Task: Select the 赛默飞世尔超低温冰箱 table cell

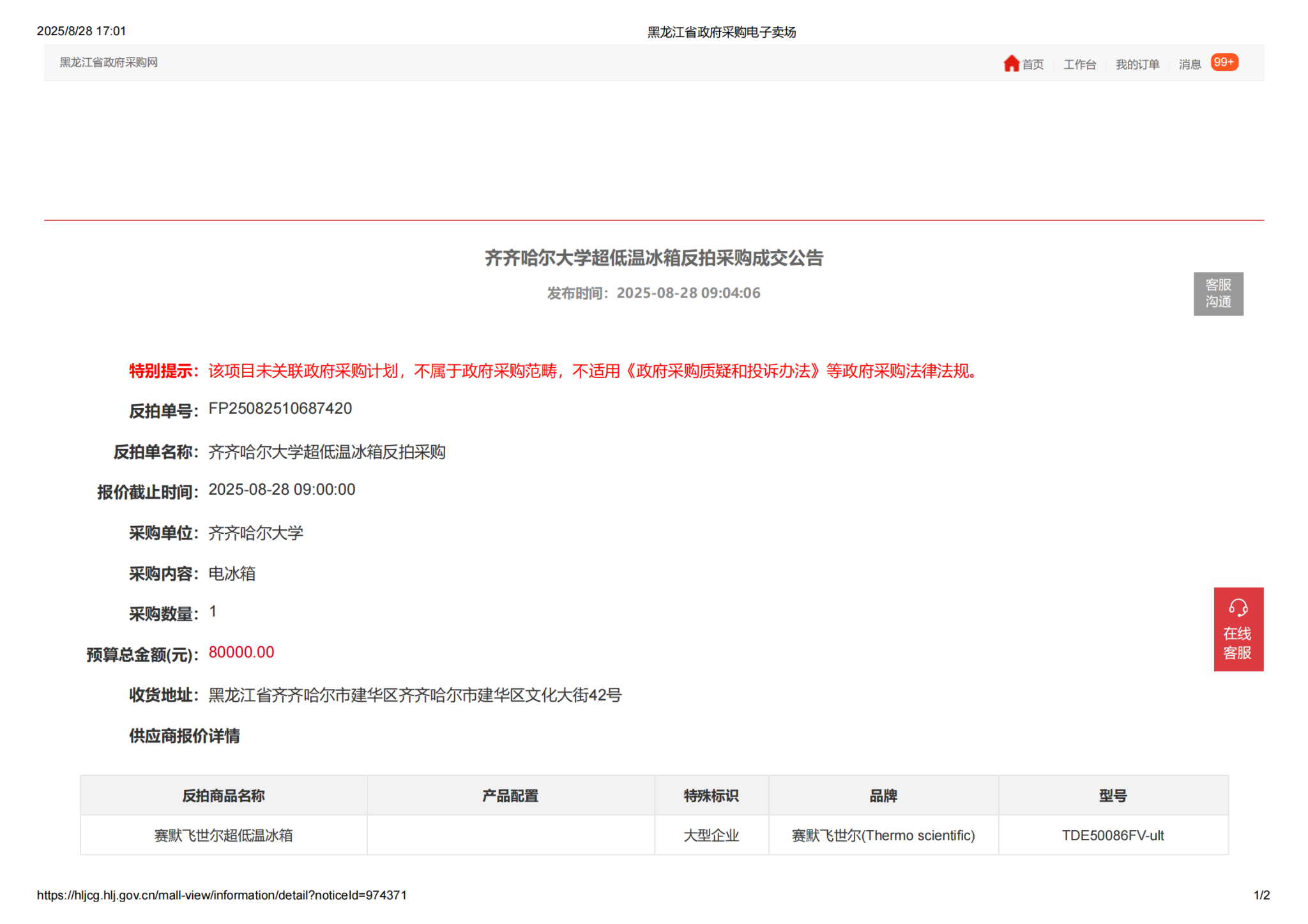Action: coord(224,835)
